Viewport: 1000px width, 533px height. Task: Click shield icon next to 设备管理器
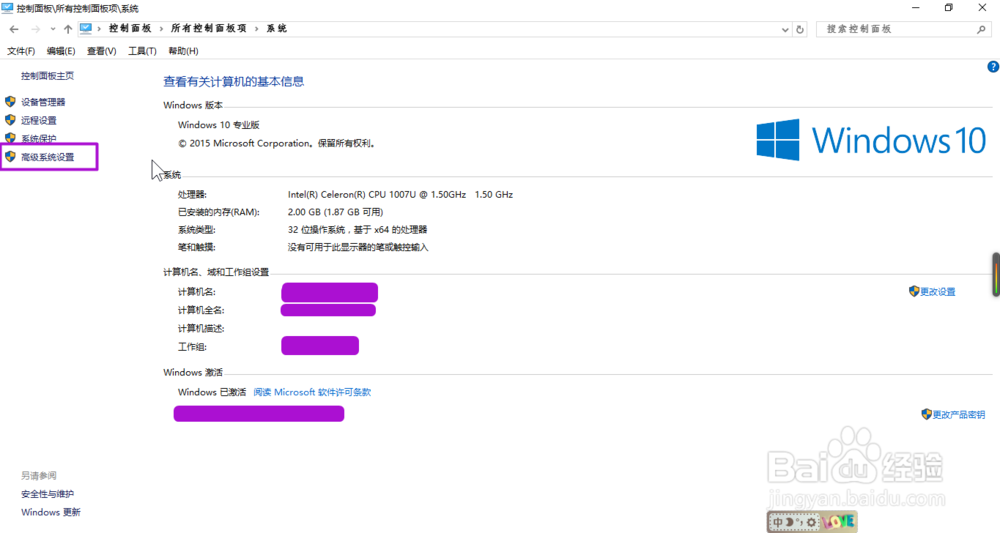click(10, 101)
